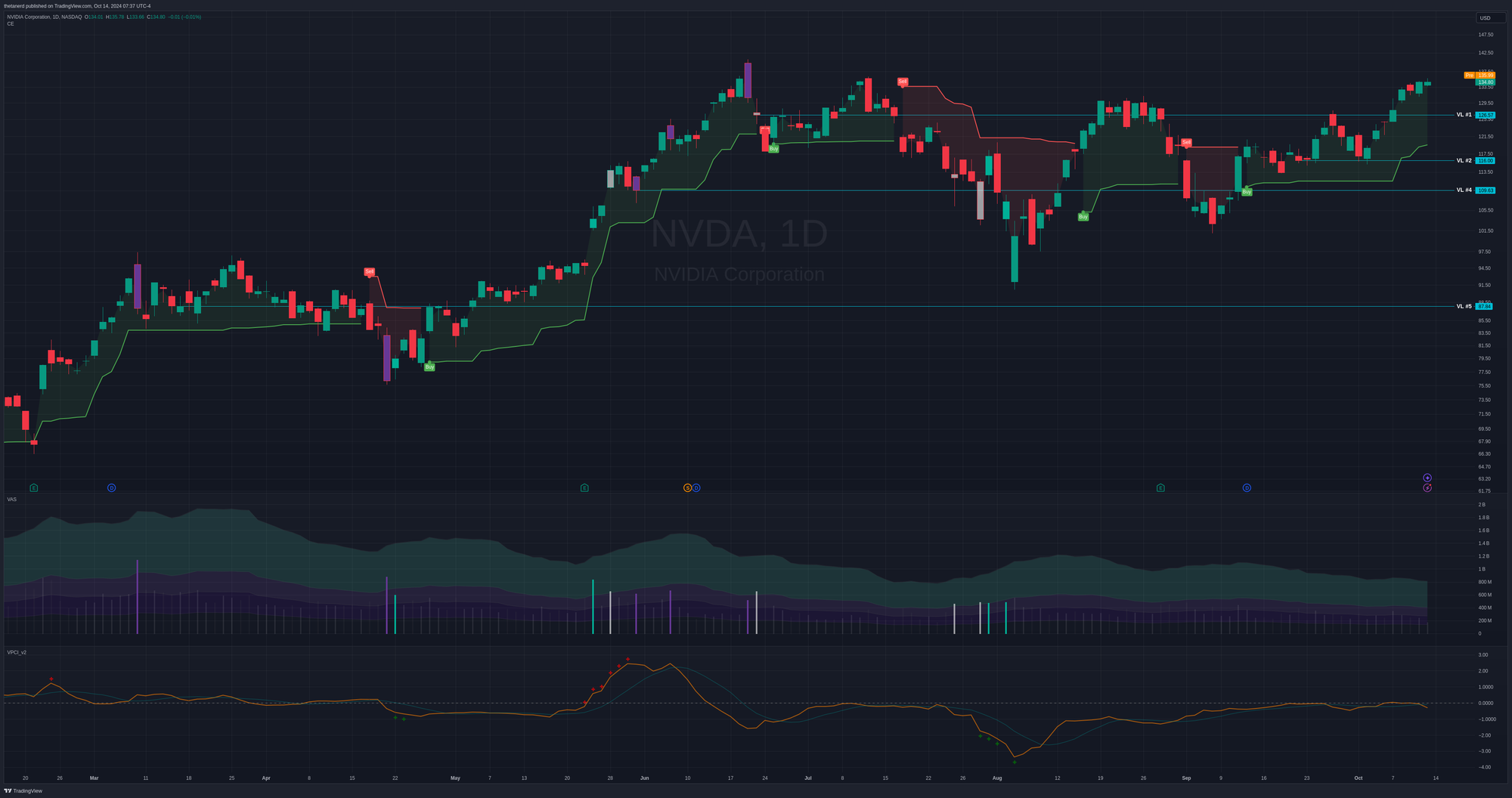Click the orange stock split S marker
The width and height of the screenshot is (1512, 798).
pyautogui.click(x=687, y=488)
